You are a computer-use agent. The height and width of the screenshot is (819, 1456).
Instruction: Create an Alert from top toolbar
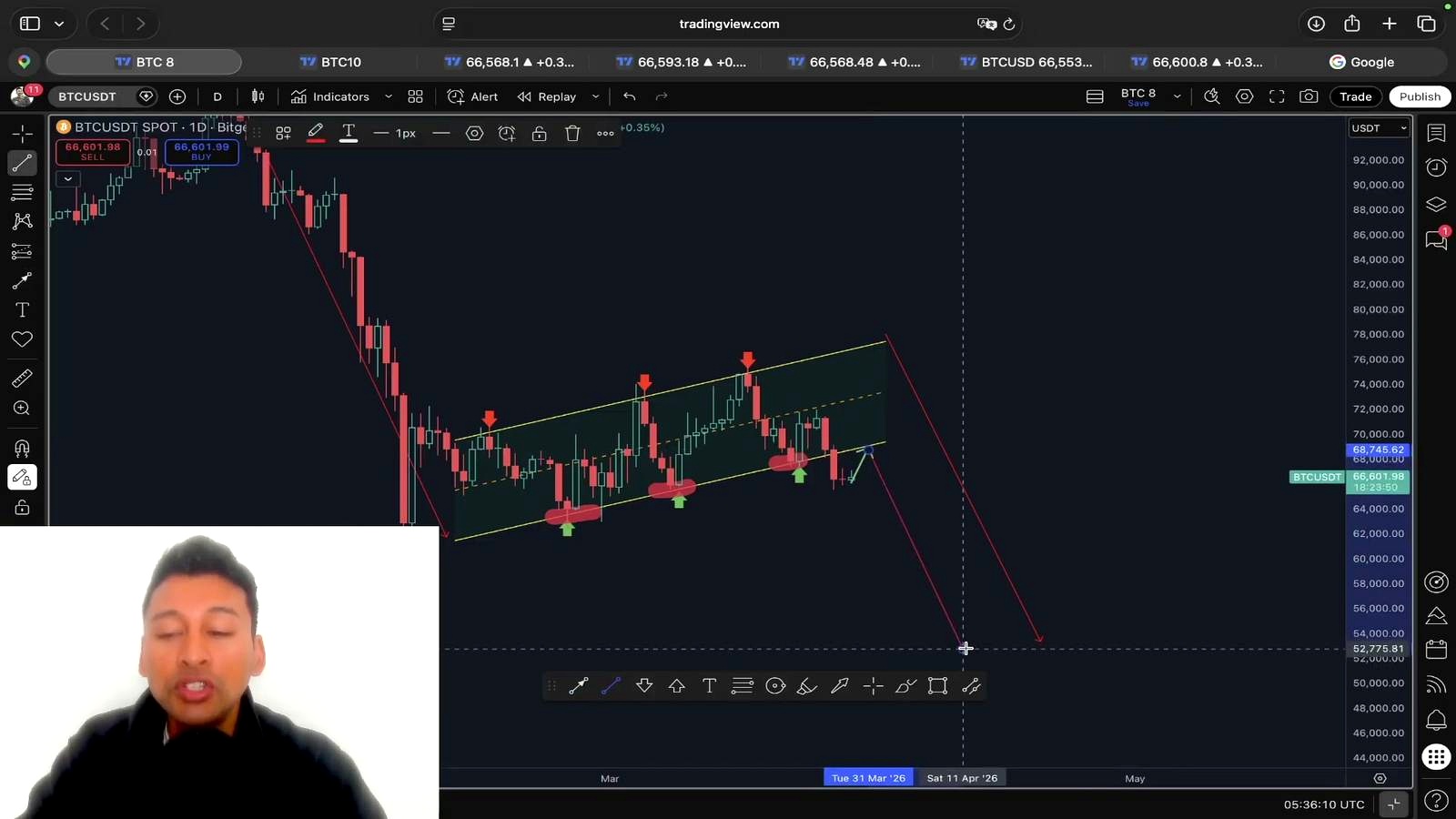click(473, 96)
